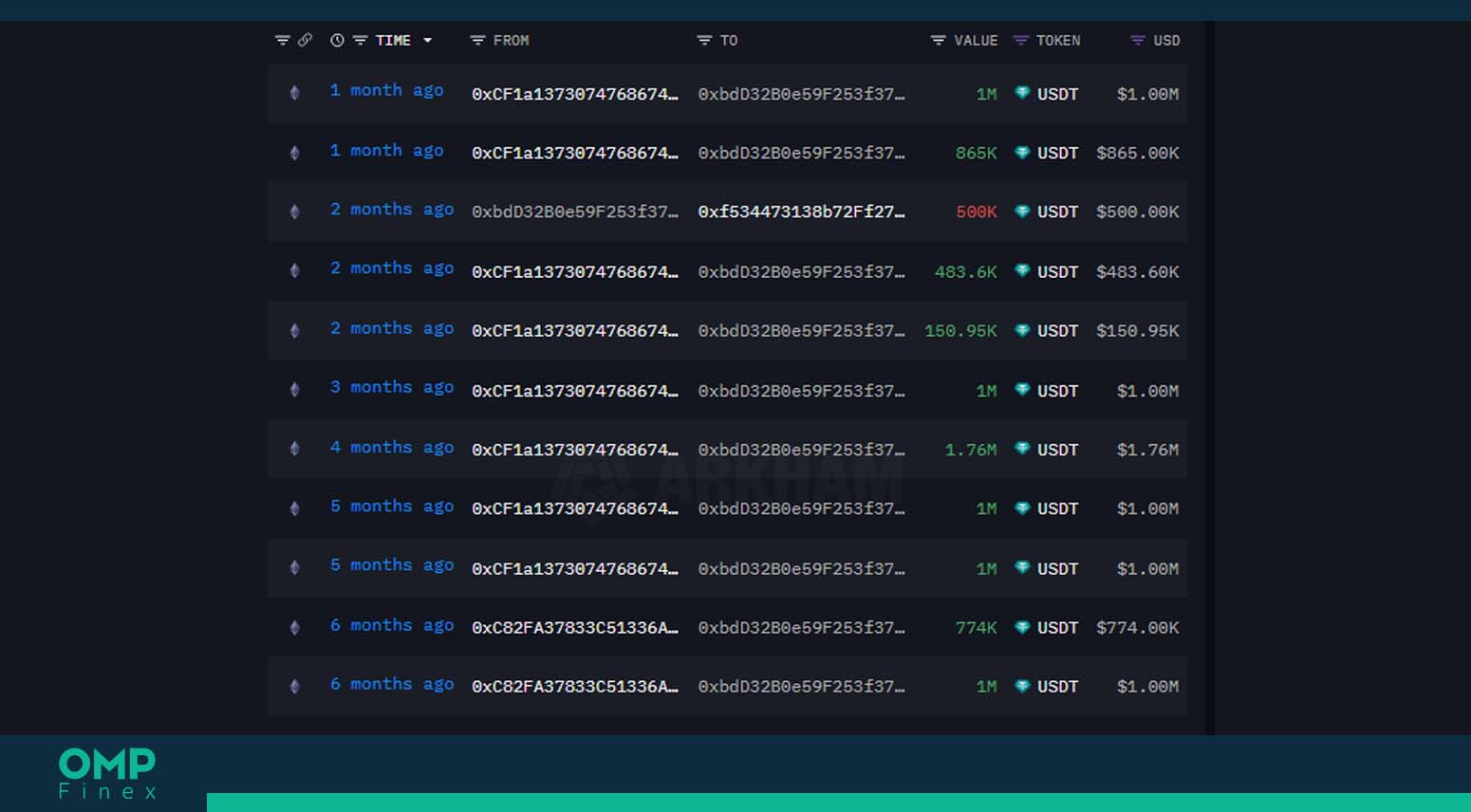The image size is (1471, 812).
Task: Click the $774.00K USD amount
Action: click(1138, 627)
